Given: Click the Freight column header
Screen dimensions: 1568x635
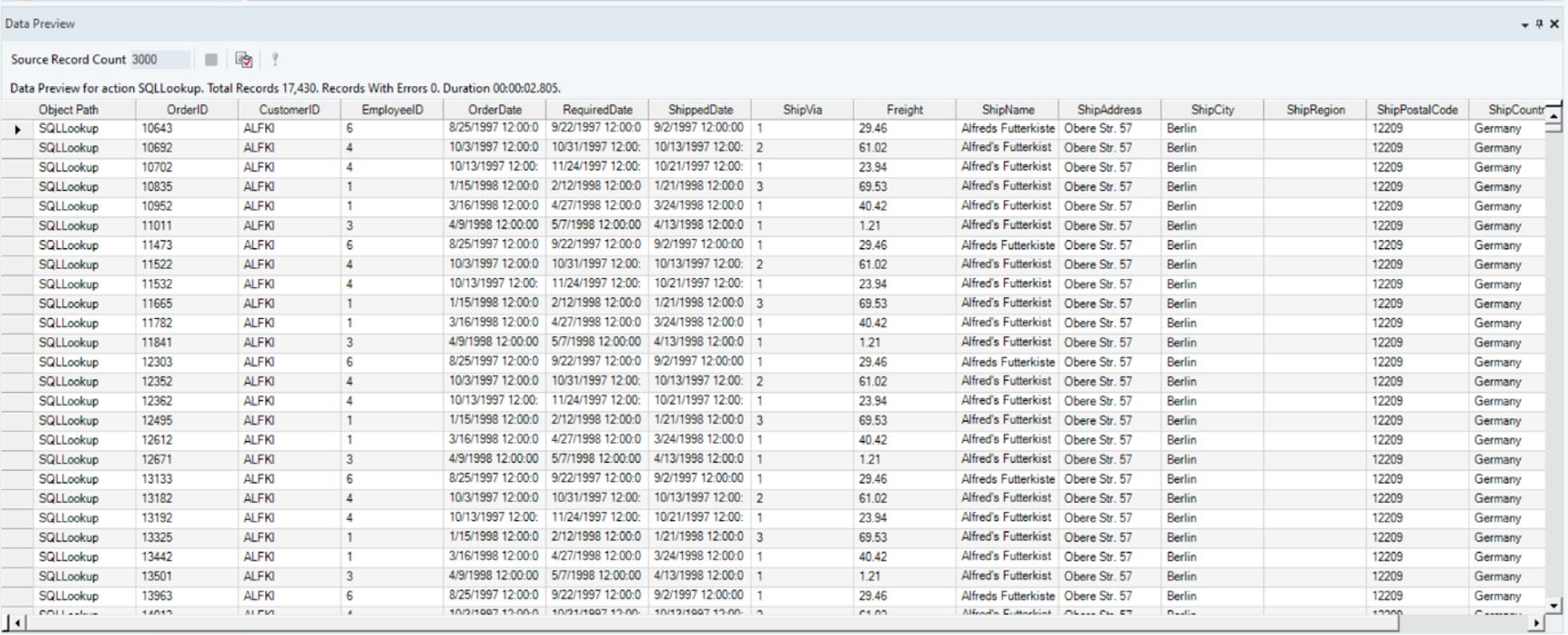Looking at the screenshot, I should (x=904, y=110).
